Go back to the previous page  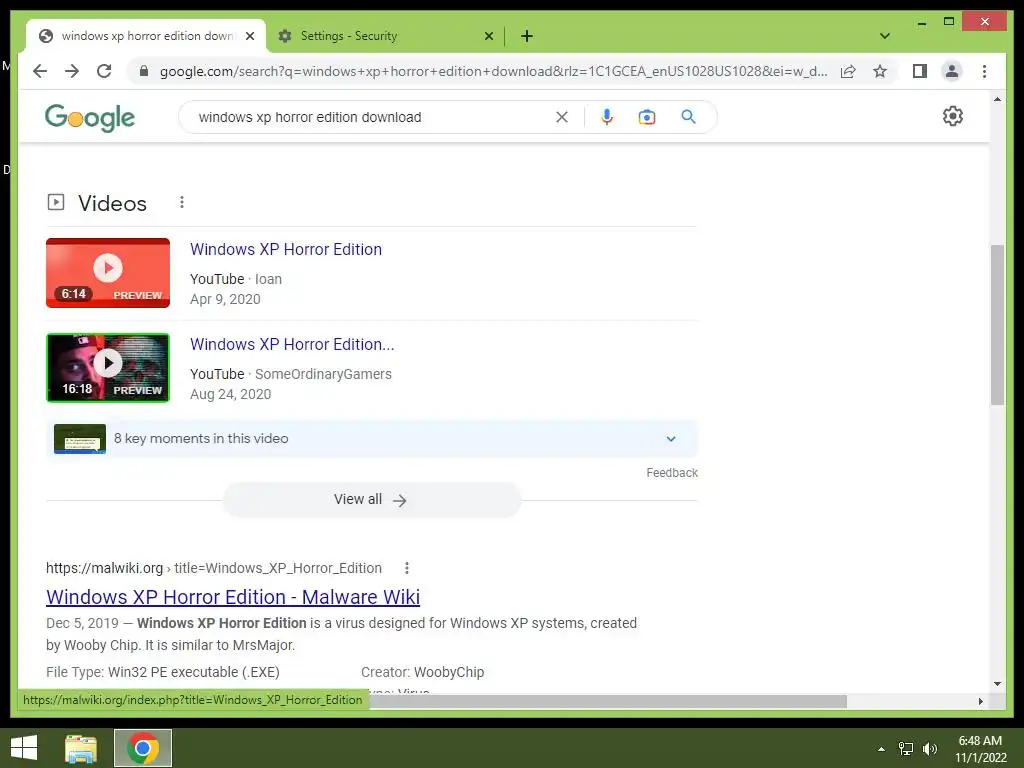tap(40, 71)
